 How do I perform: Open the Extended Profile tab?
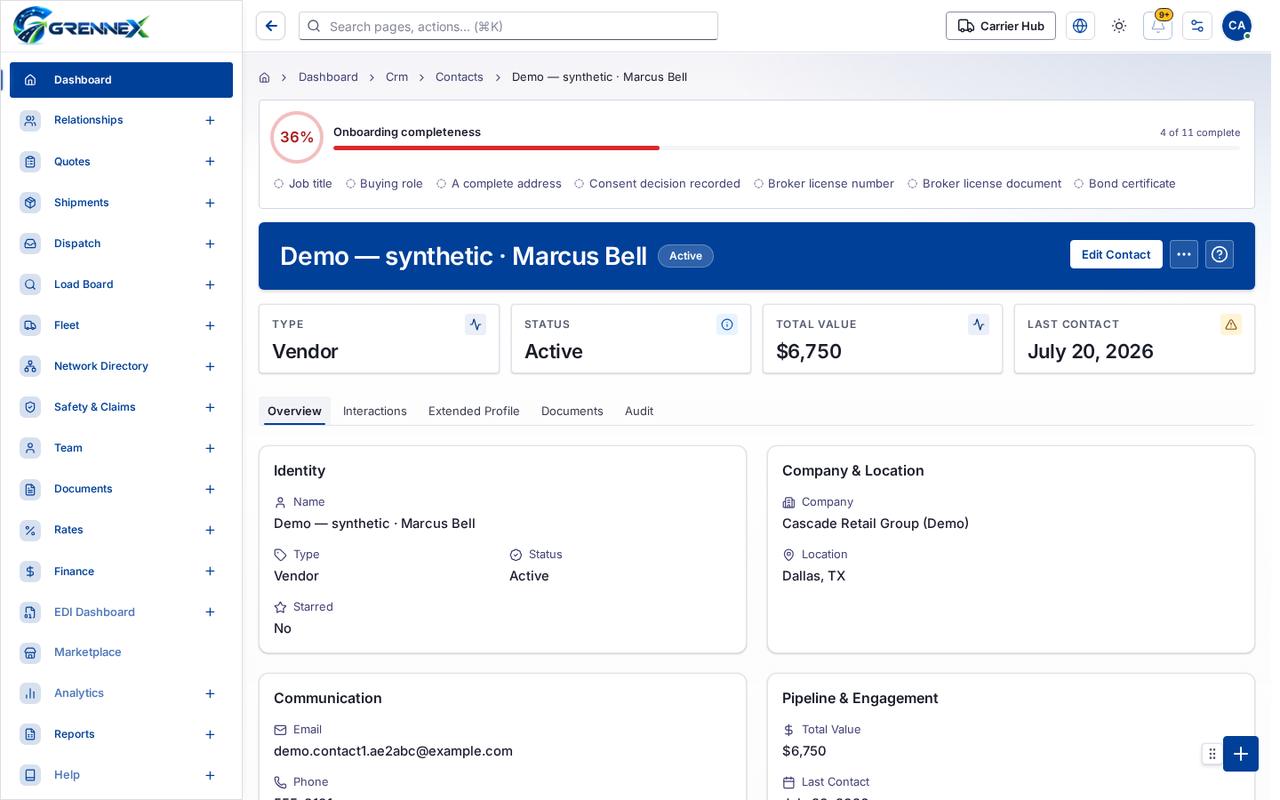click(474, 411)
